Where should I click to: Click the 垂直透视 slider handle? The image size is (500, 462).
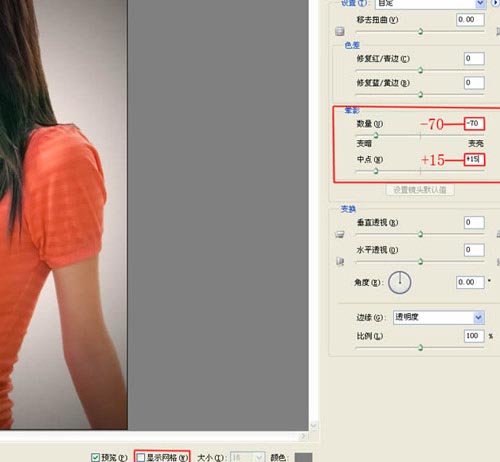click(420, 234)
